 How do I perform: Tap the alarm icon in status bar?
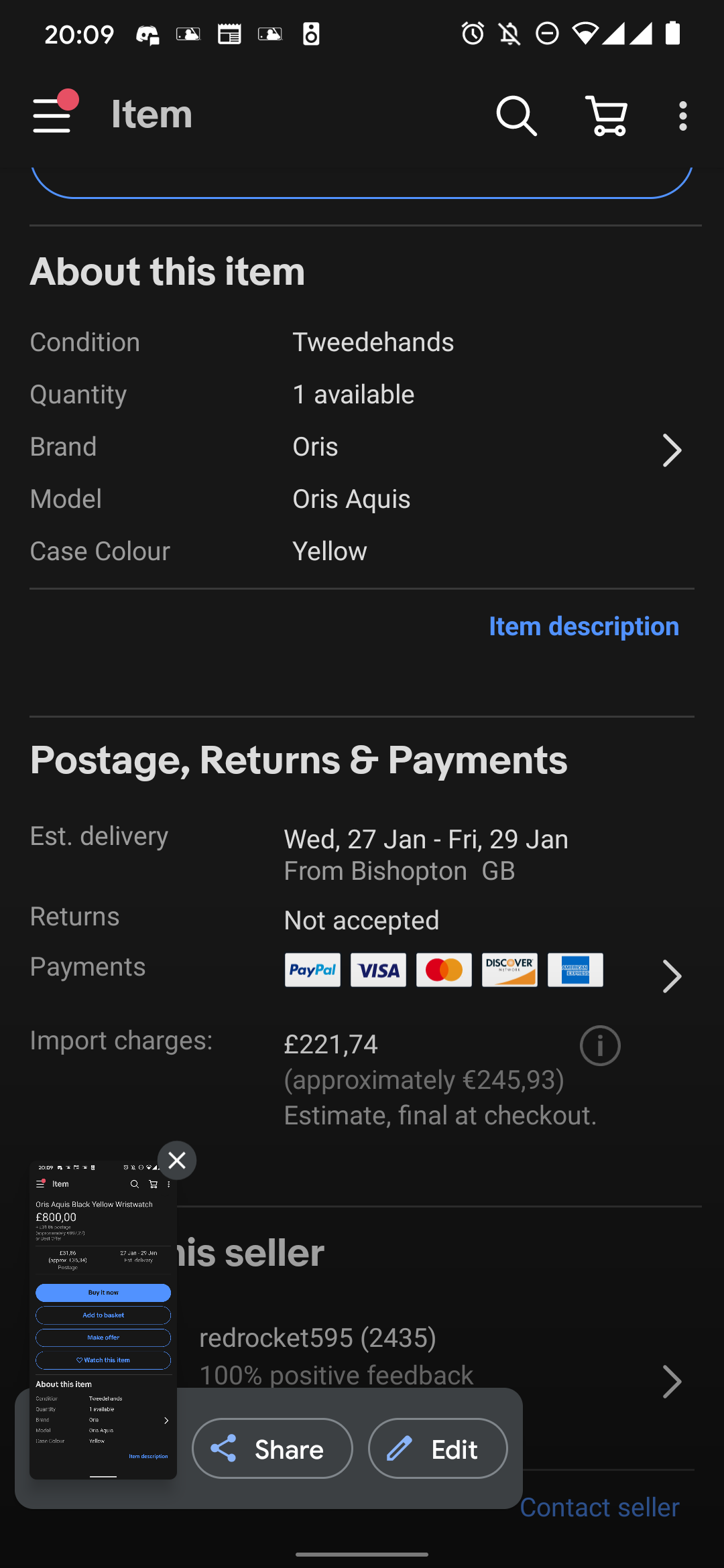(473, 33)
